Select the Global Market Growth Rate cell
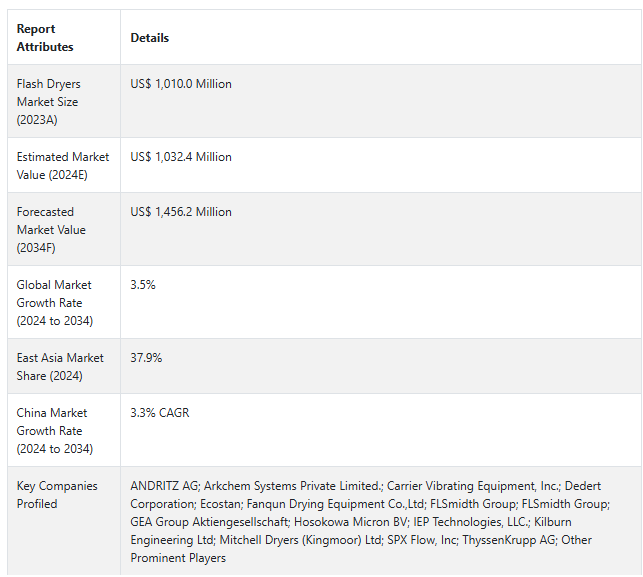Viewport: 643px width, 577px height. tap(56, 302)
